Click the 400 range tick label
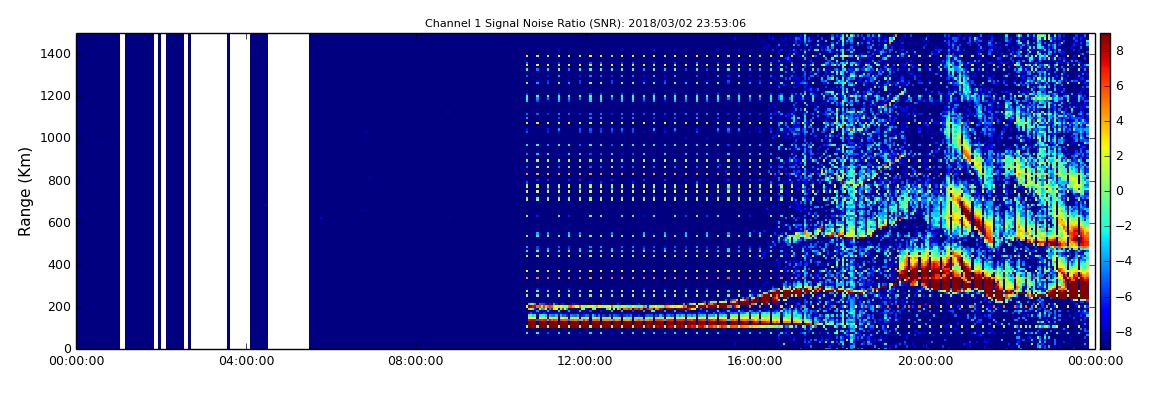This screenshot has width=1150, height=407. 60,265
